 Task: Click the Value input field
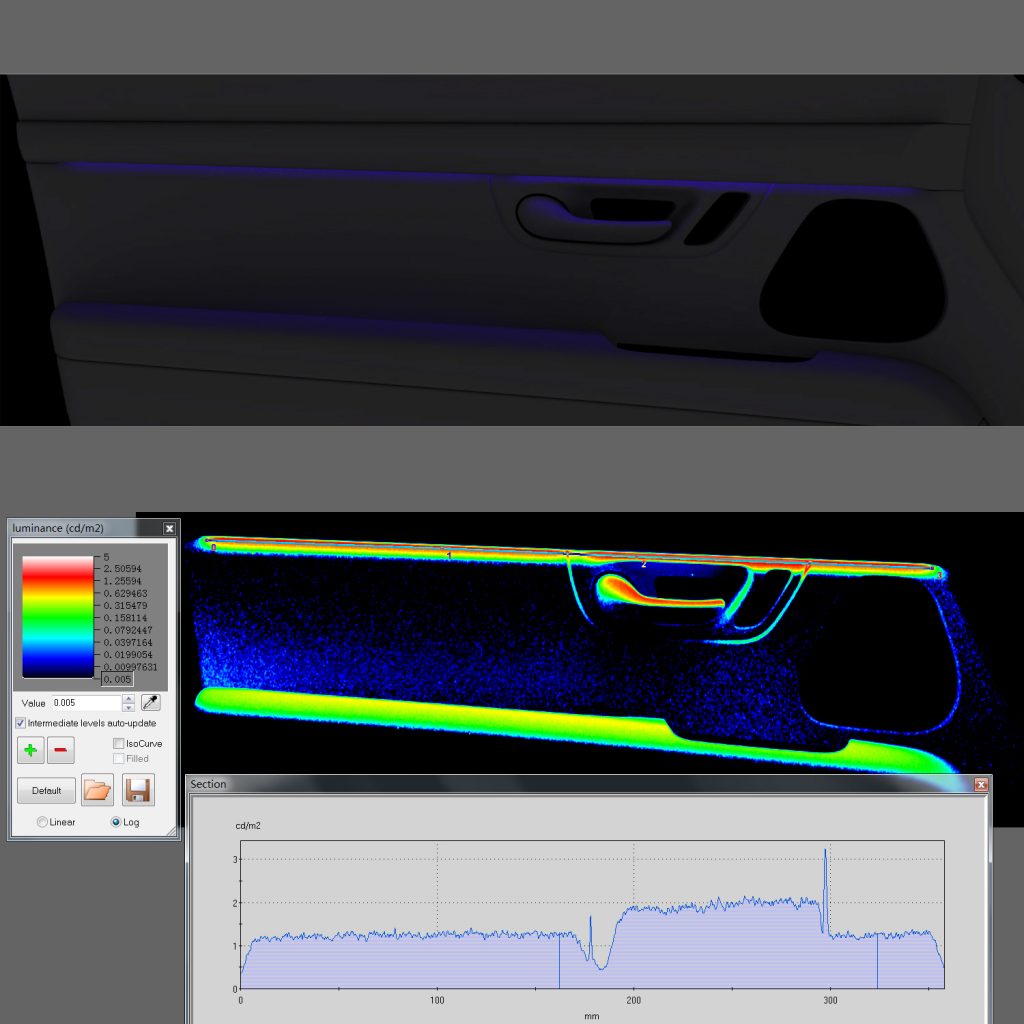[84, 703]
